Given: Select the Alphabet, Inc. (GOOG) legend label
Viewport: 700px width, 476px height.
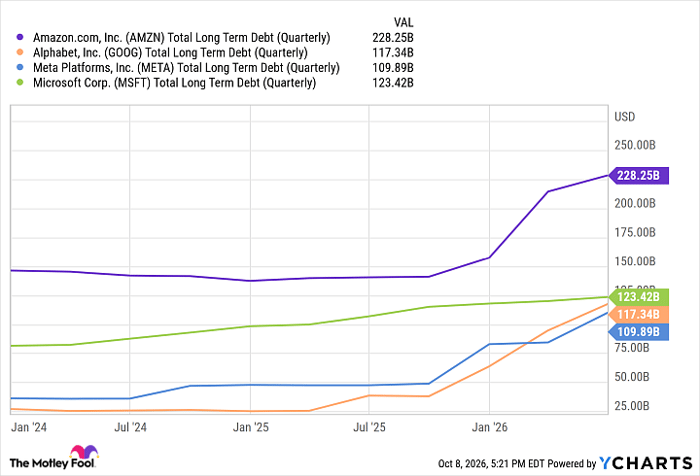Looking at the screenshot, I should point(170,53).
